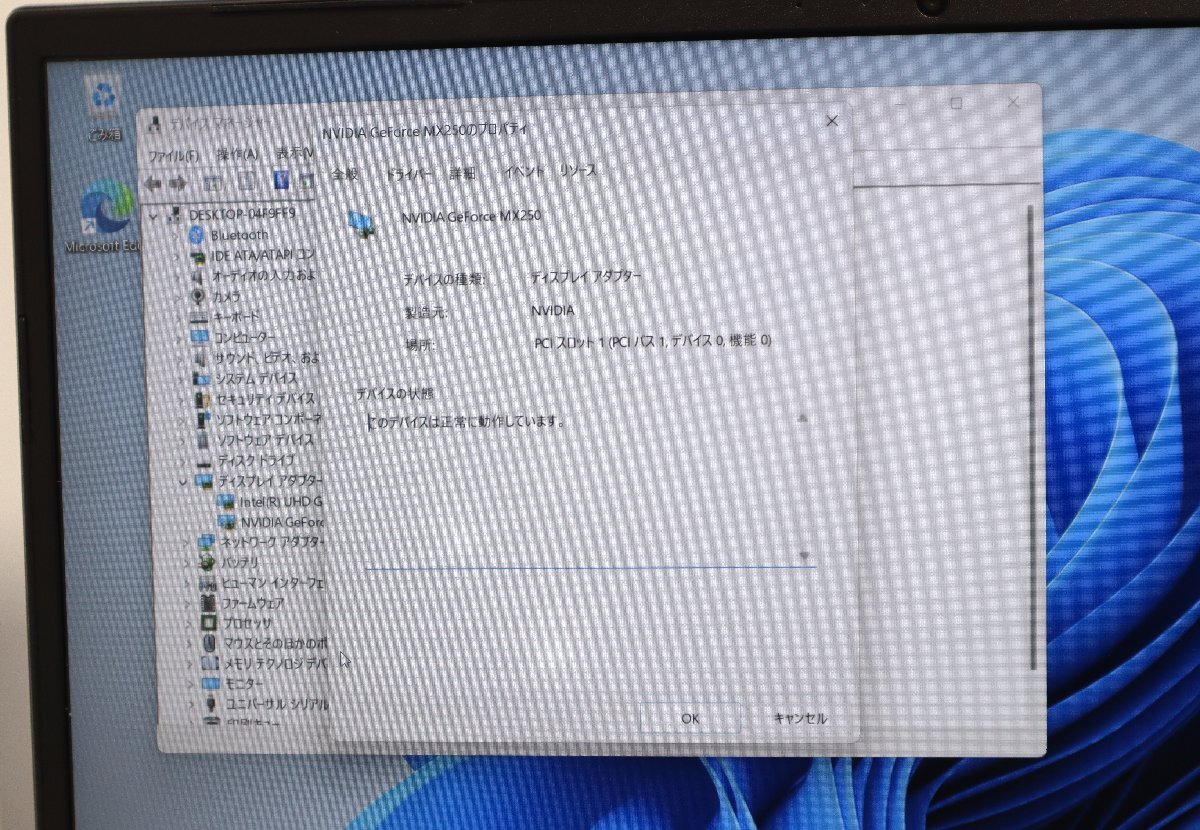
Task: Click the NVIDIA device icon in properties dialog
Action: (x=362, y=224)
